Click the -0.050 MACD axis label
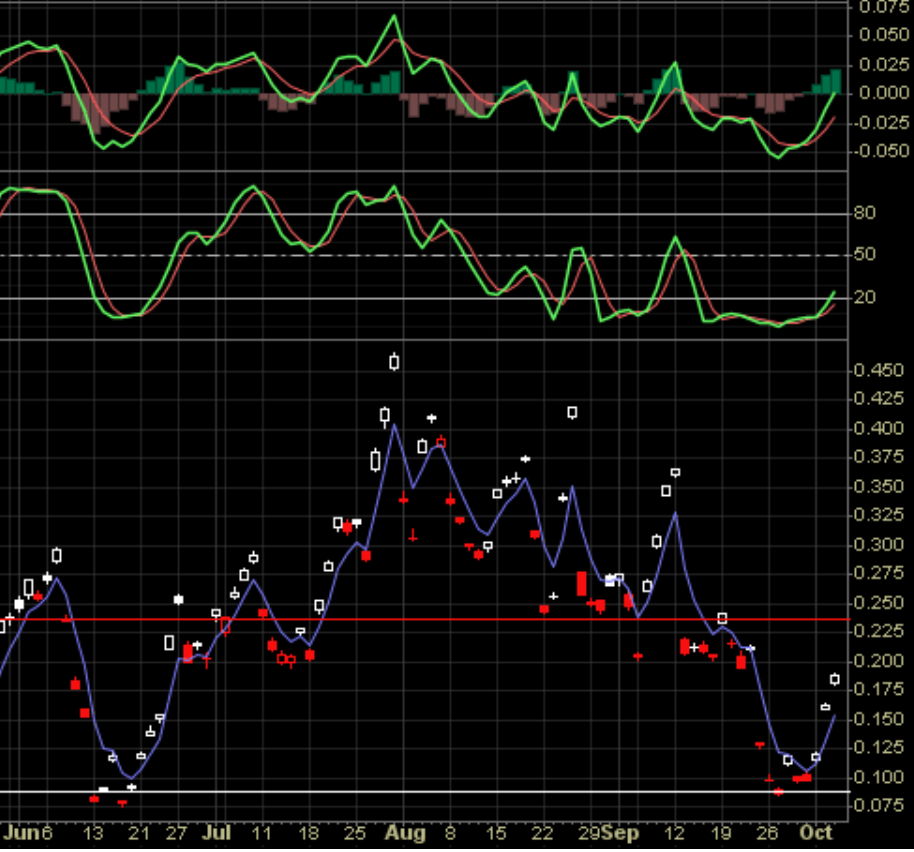This screenshot has width=914, height=852. pos(878,151)
